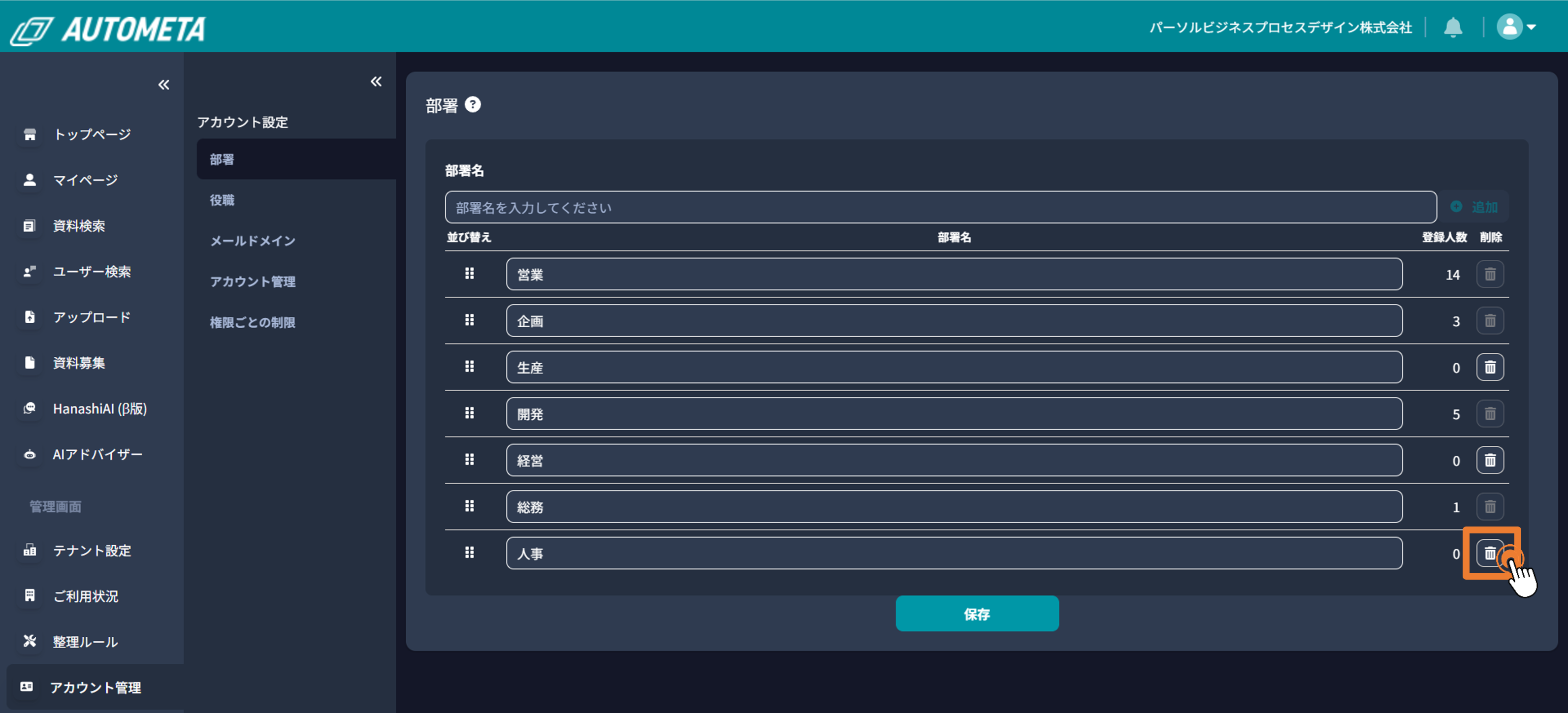Image resolution: width=1568 pixels, height=713 pixels.
Task: Collapse the main left sidebar
Action: pos(164,85)
